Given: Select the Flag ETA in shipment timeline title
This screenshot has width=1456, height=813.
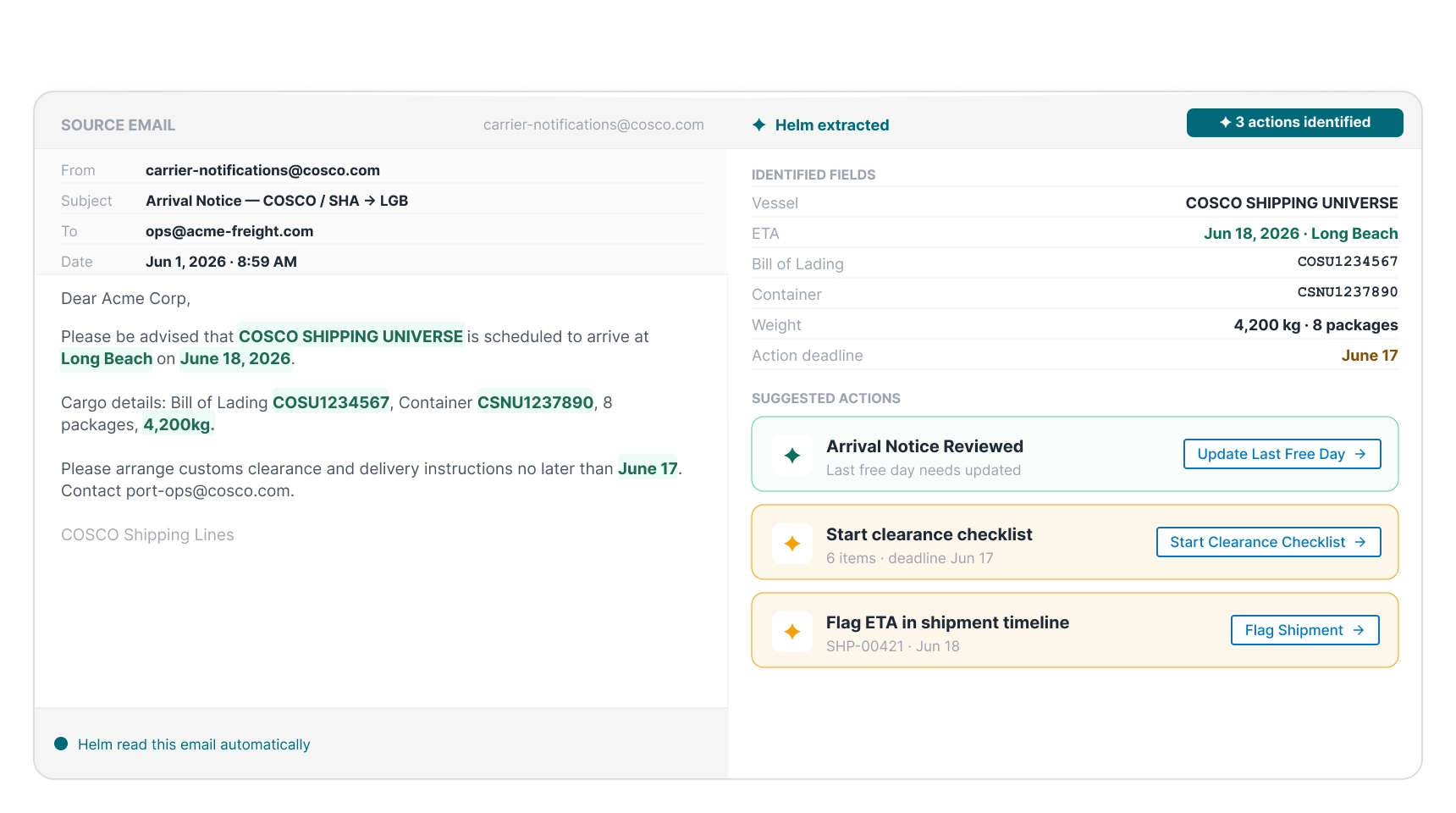Looking at the screenshot, I should click(947, 622).
